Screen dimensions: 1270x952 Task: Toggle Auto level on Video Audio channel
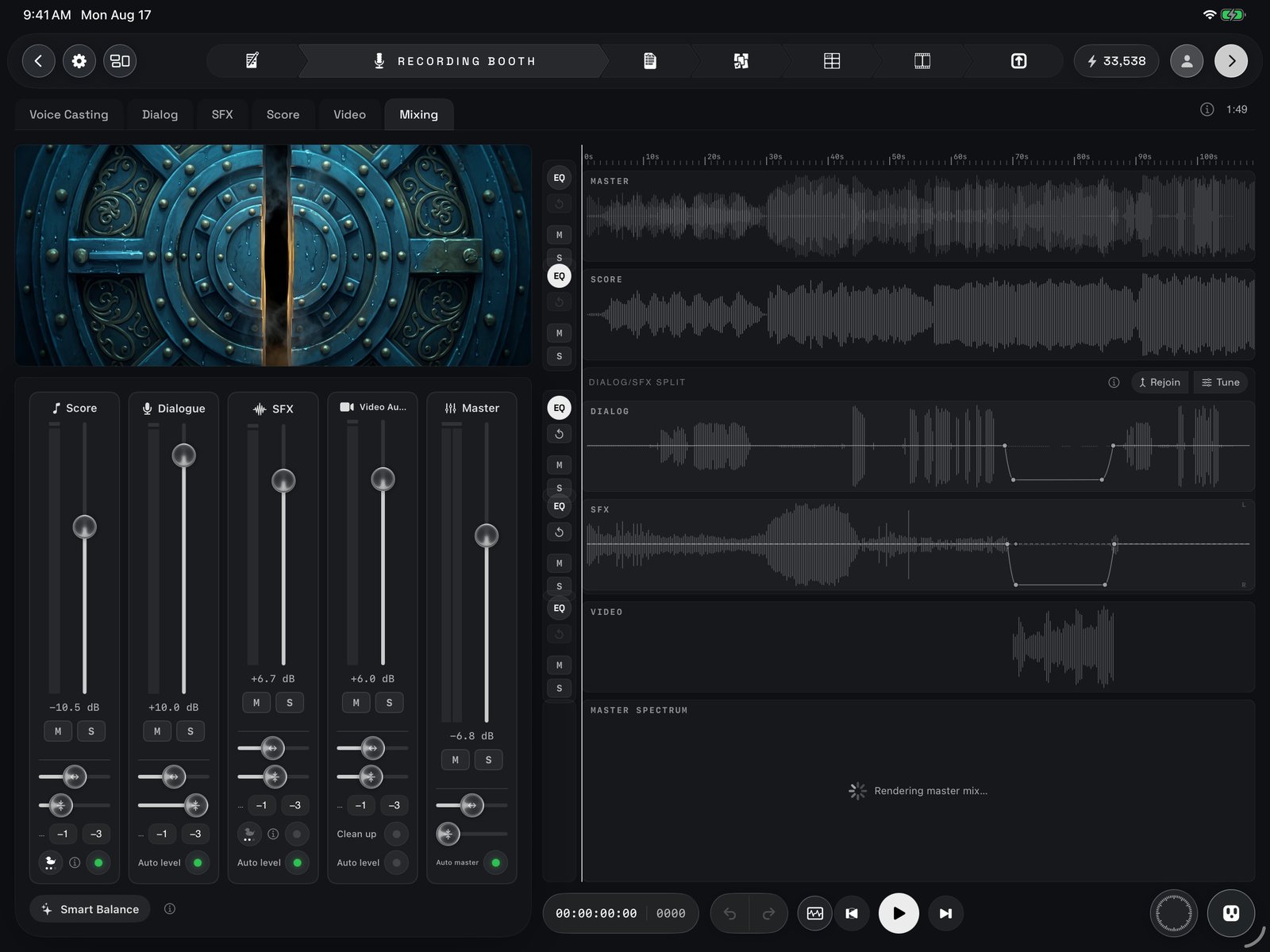pos(396,862)
